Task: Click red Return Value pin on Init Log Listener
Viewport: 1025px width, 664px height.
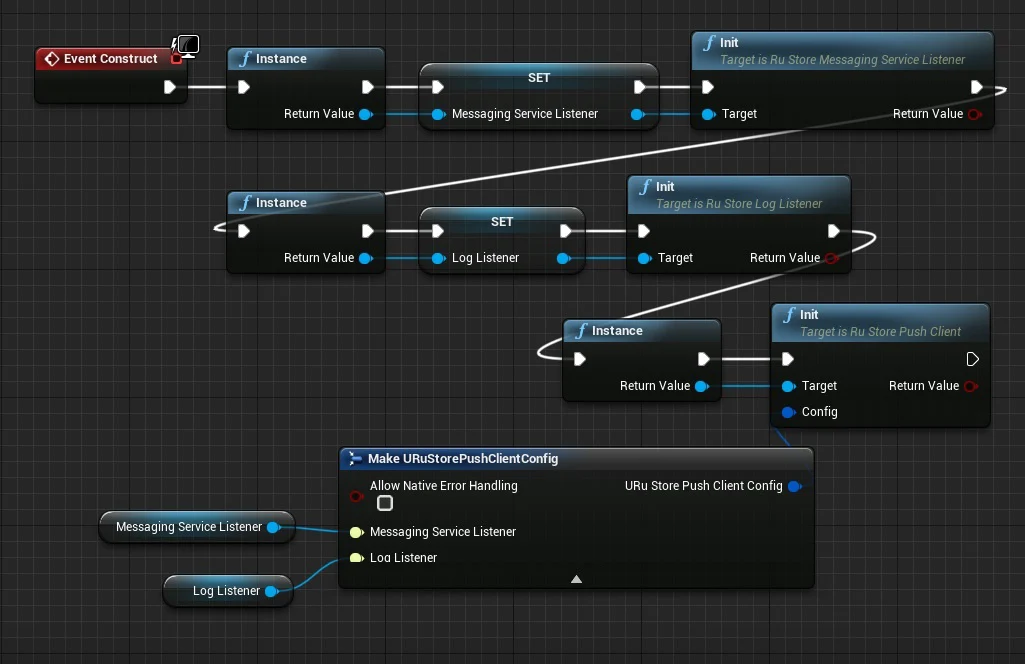Action: tap(832, 258)
